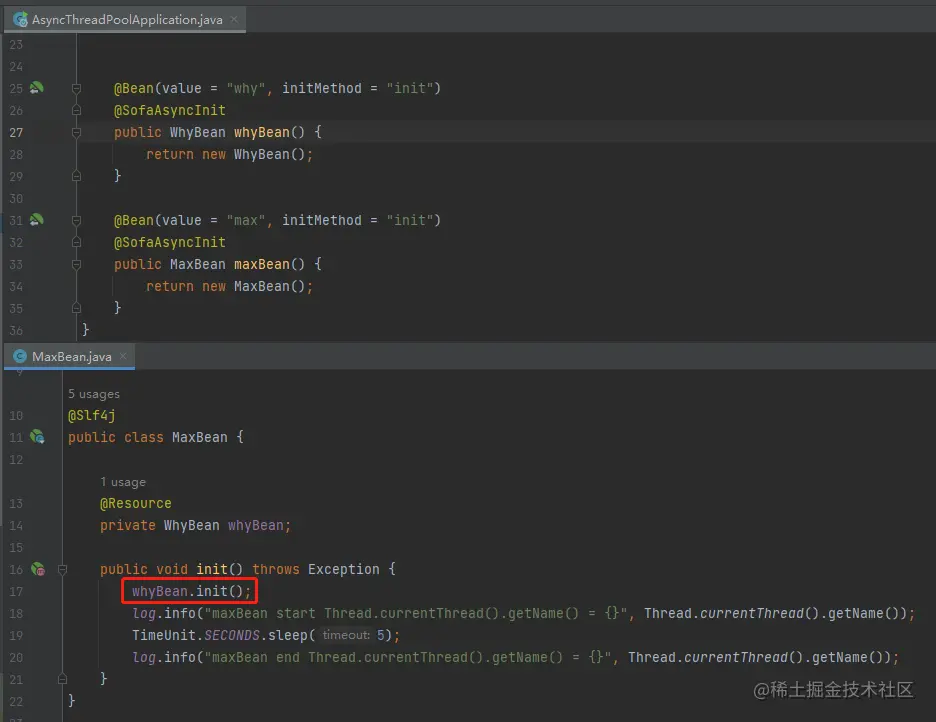Viewport: 936px width, 722px height.
Task: Open the '5 usages' hint above MaxBean
Action: (x=94, y=394)
